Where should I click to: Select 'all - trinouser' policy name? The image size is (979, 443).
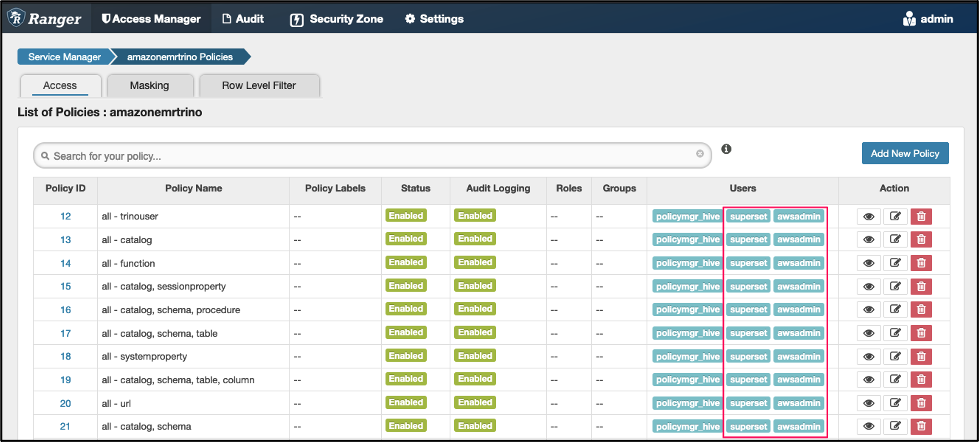pyautogui.click(x=130, y=217)
